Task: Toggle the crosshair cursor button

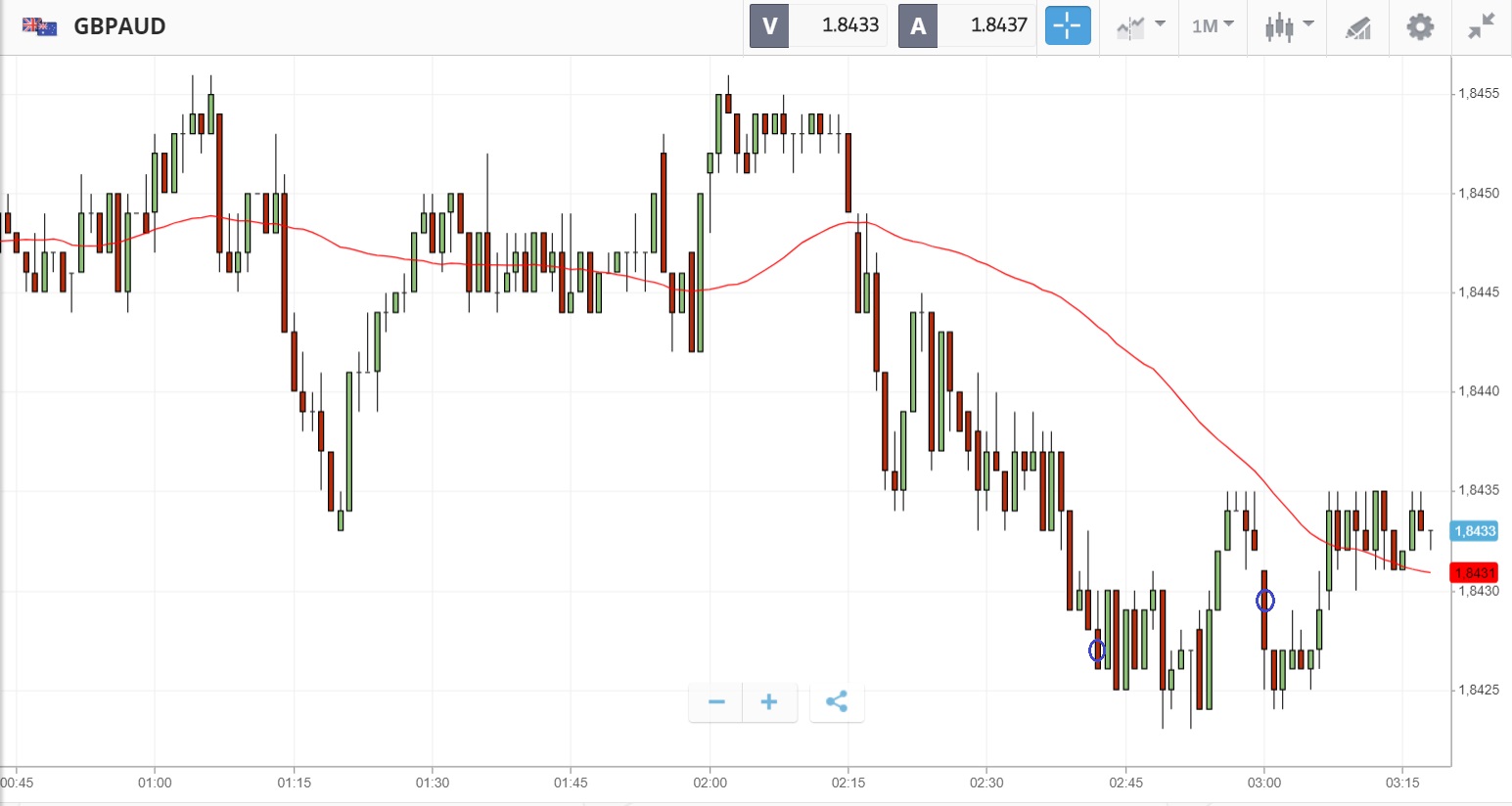Action: coord(1068,26)
